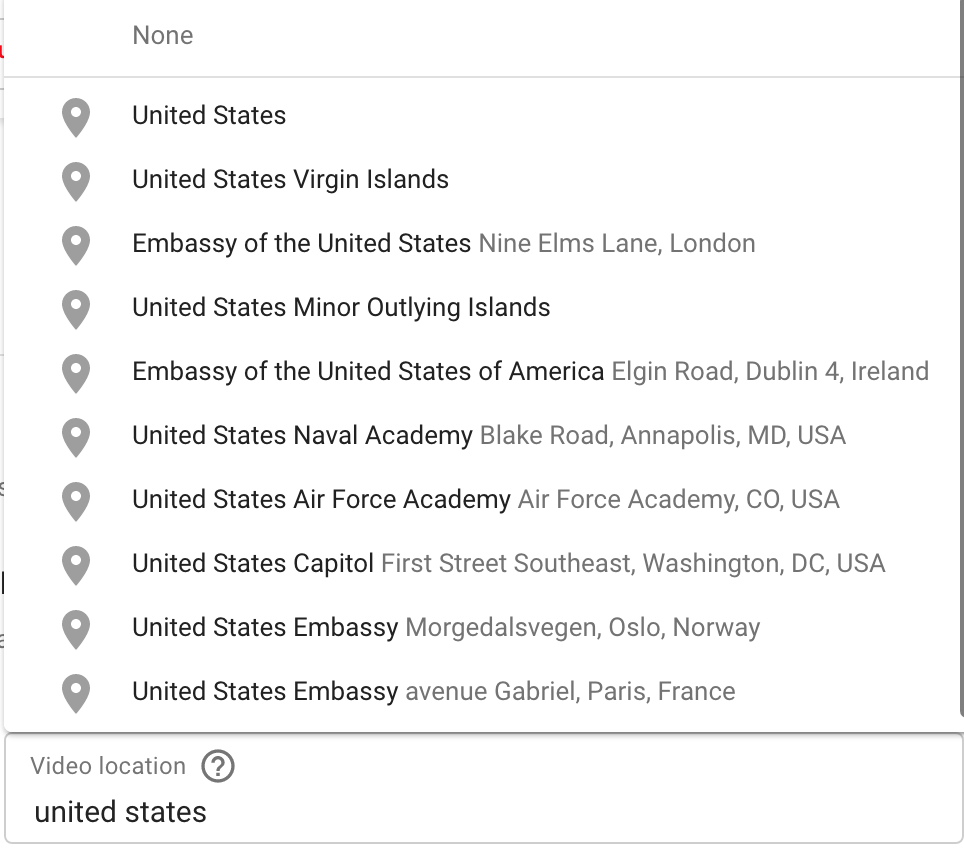Choose United States Embassy Oslo, Norway

(x=482, y=628)
